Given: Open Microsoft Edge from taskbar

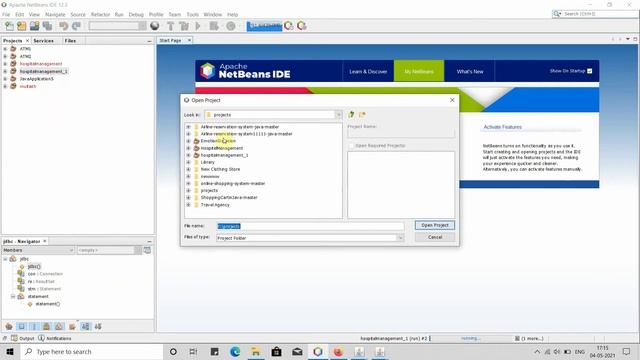Looking at the screenshot, I should pyautogui.click(x=235, y=352).
